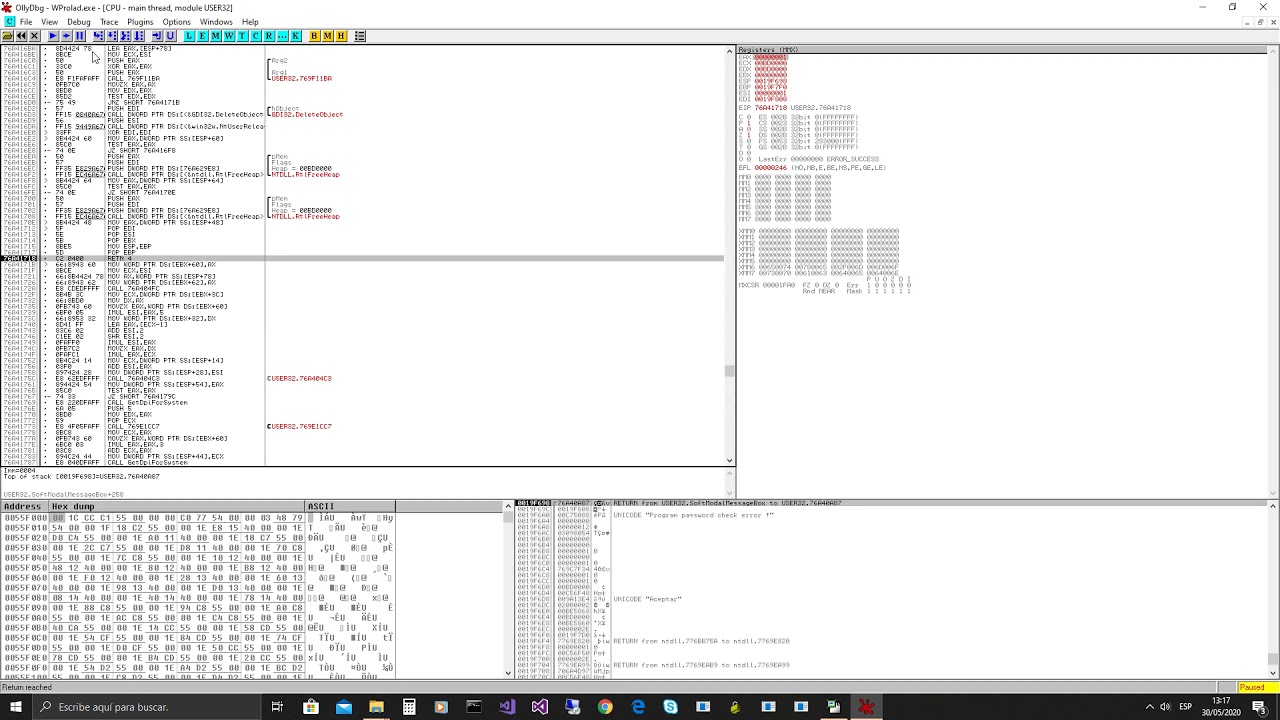Open Run trace window (... icon)
This screenshot has height=720, width=1280.
[x=282, y=36]
